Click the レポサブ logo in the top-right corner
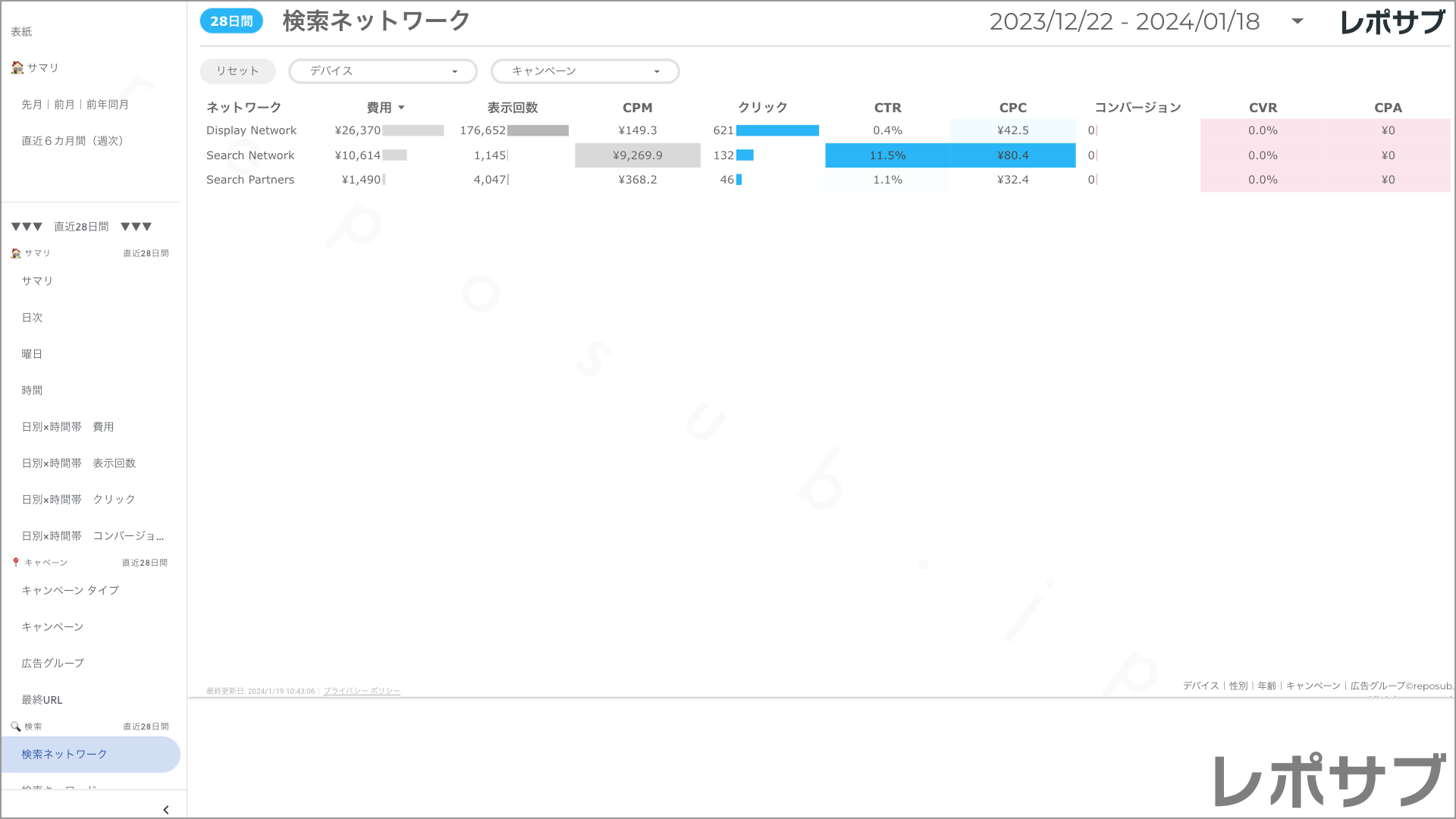Image resolution: width=1456 pixels, height=819 pixels. (x=1395, y=21)
